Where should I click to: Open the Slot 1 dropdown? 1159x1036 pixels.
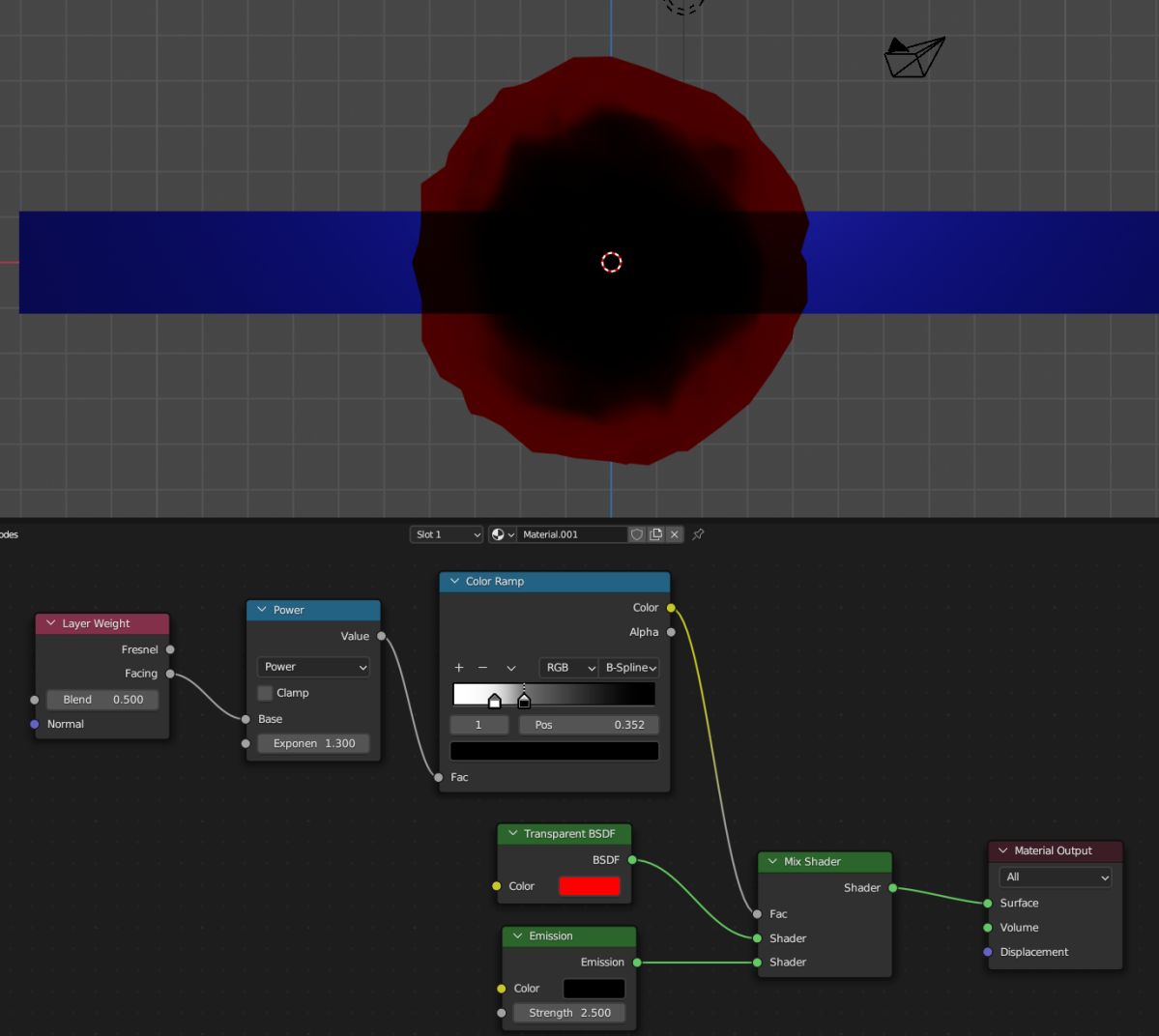click(x=447, y=534)
